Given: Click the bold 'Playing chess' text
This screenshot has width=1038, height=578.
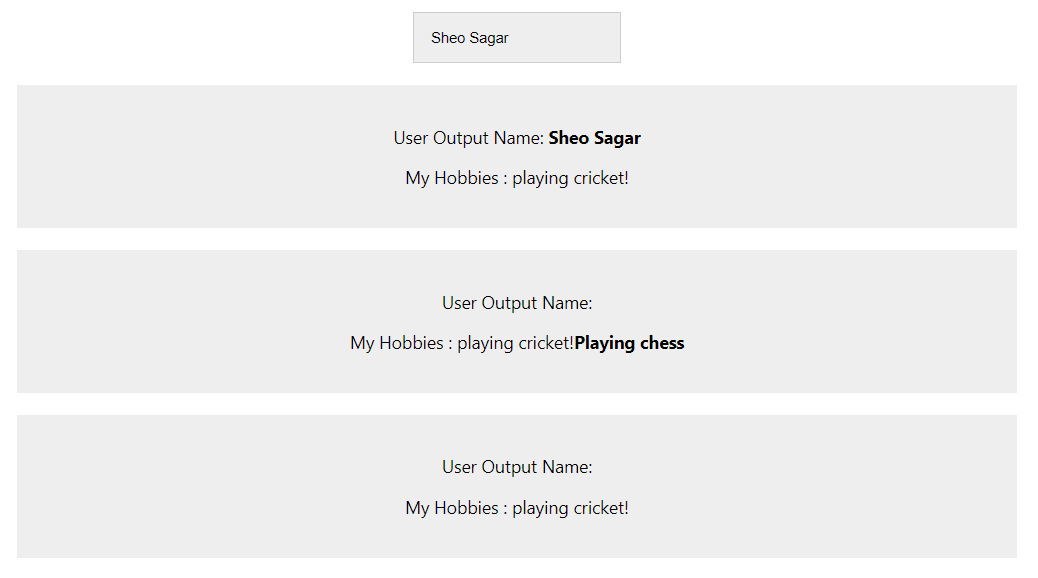Looking at the screenshot, I should click(629, 343).
